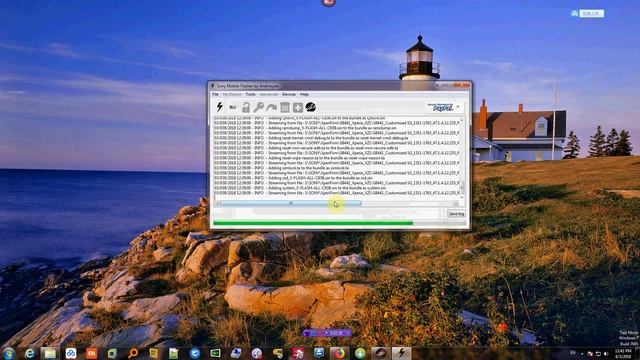Image resolution: width=640 pixels, height=360 pixels.
Task: Click the plus box icon in toolbar
Action: pos(298,107)
